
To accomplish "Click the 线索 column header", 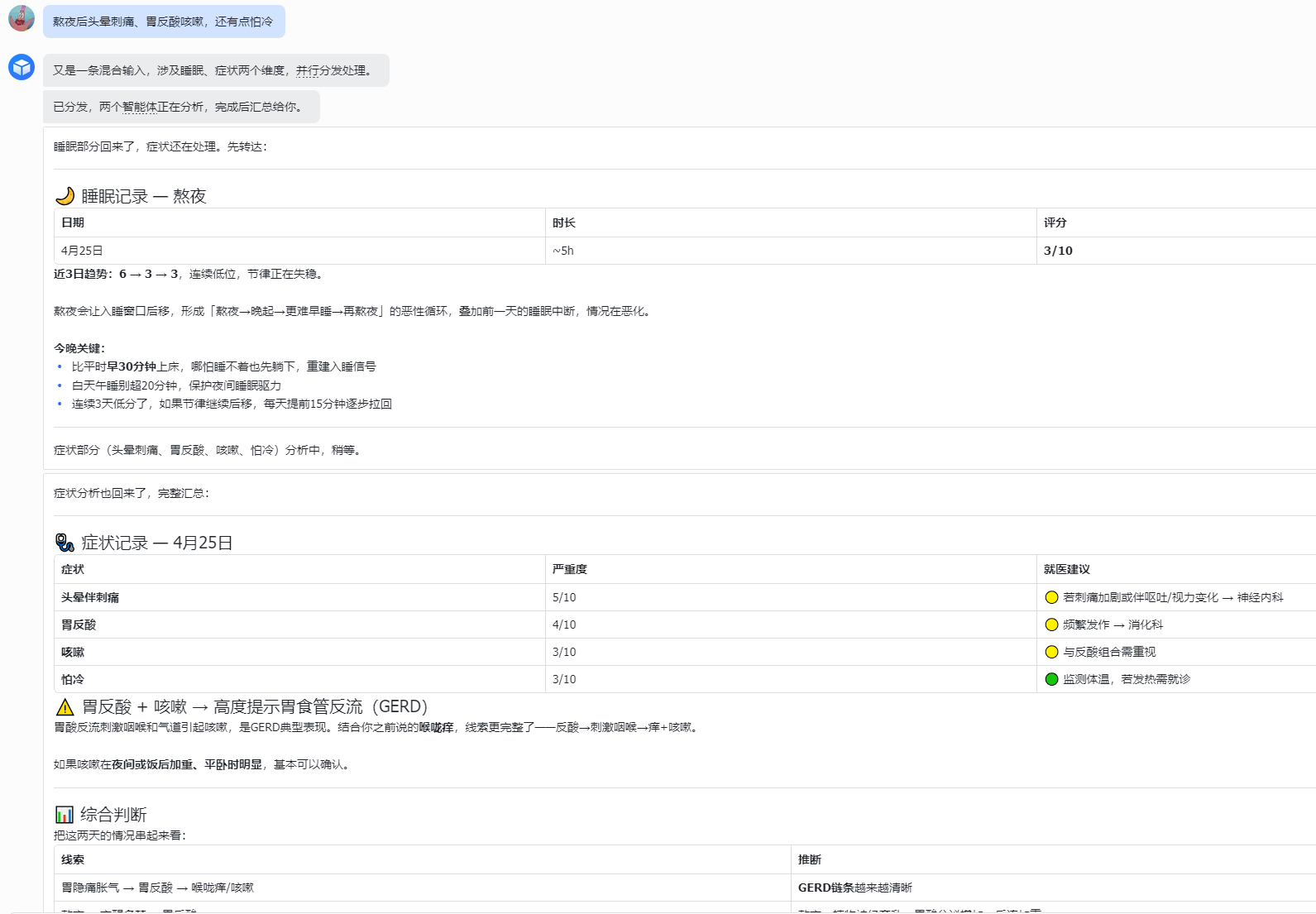I will [x=422, y=859].
